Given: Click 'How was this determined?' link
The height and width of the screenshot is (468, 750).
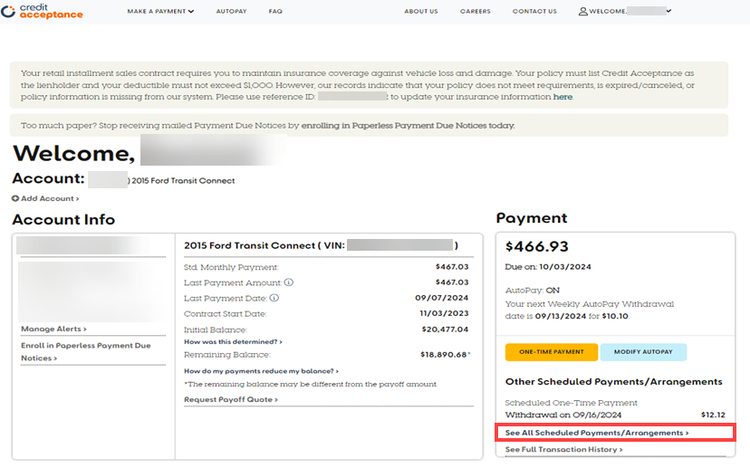Looking at the screenshot, I should click(230, 341).
